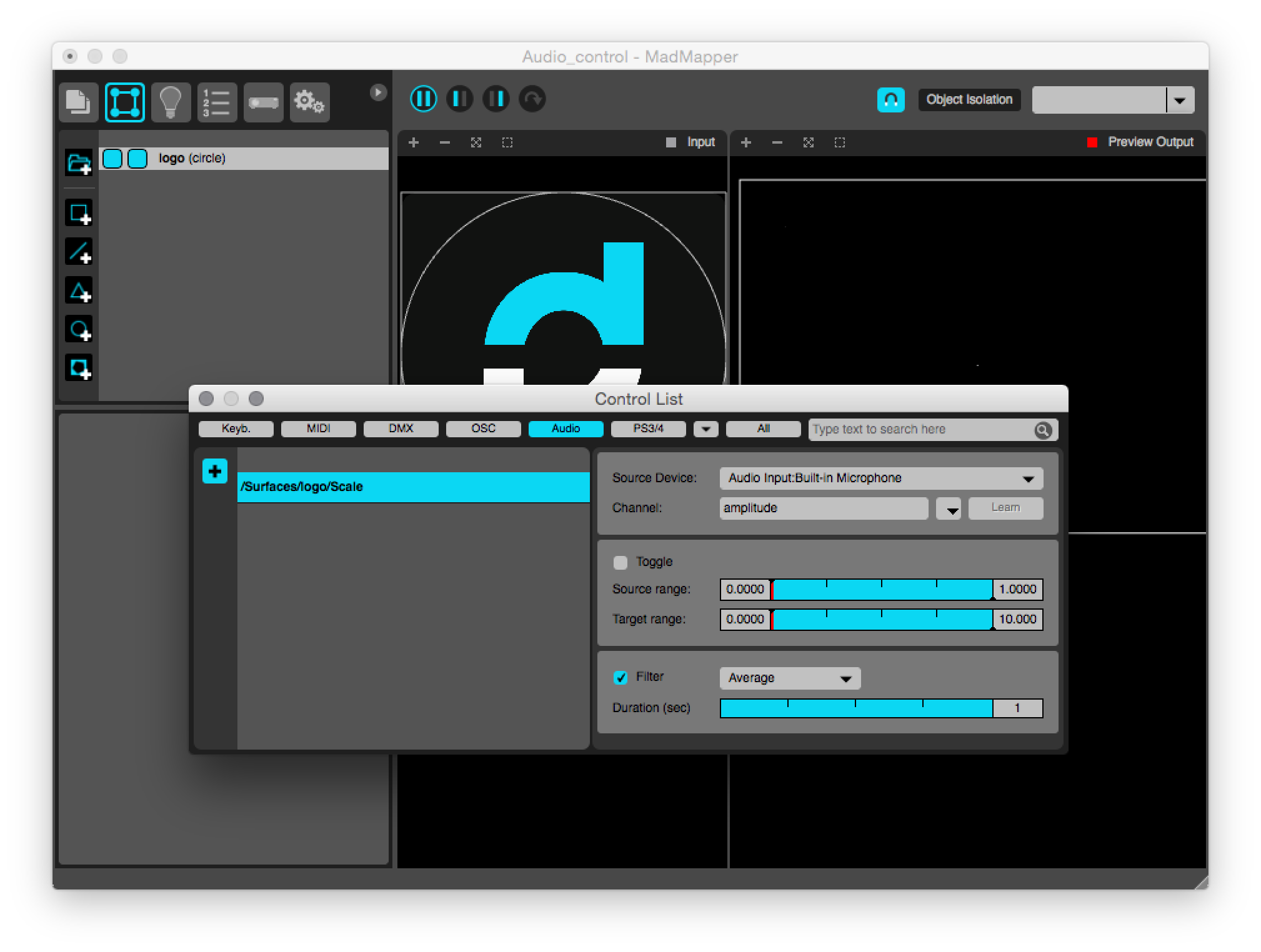The image size is (1261, 952).
Task: Click the Object Isolation button
Action: 969,100
